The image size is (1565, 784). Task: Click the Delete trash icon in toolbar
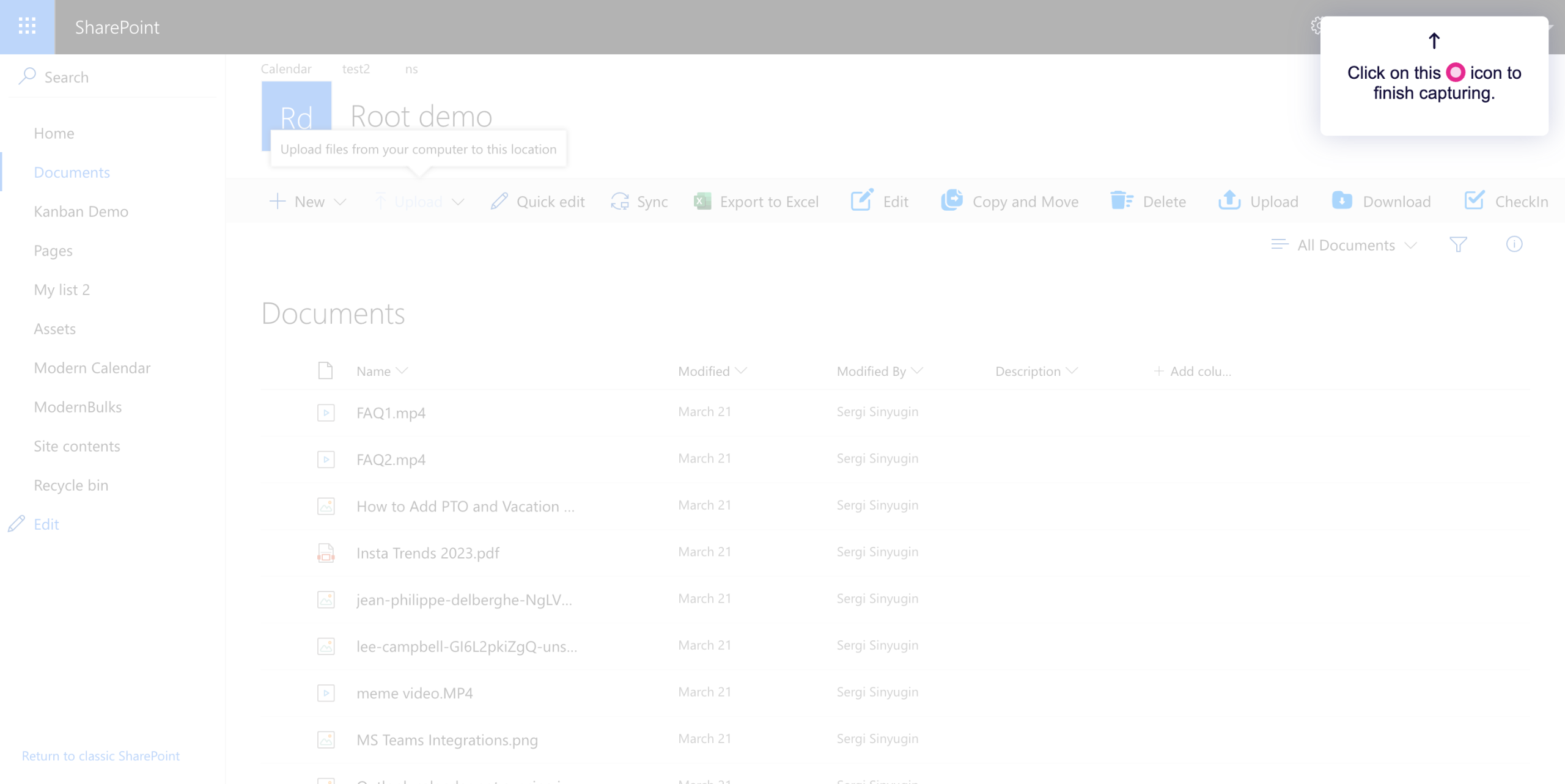pyautogui.click(x=1121, y=200)
